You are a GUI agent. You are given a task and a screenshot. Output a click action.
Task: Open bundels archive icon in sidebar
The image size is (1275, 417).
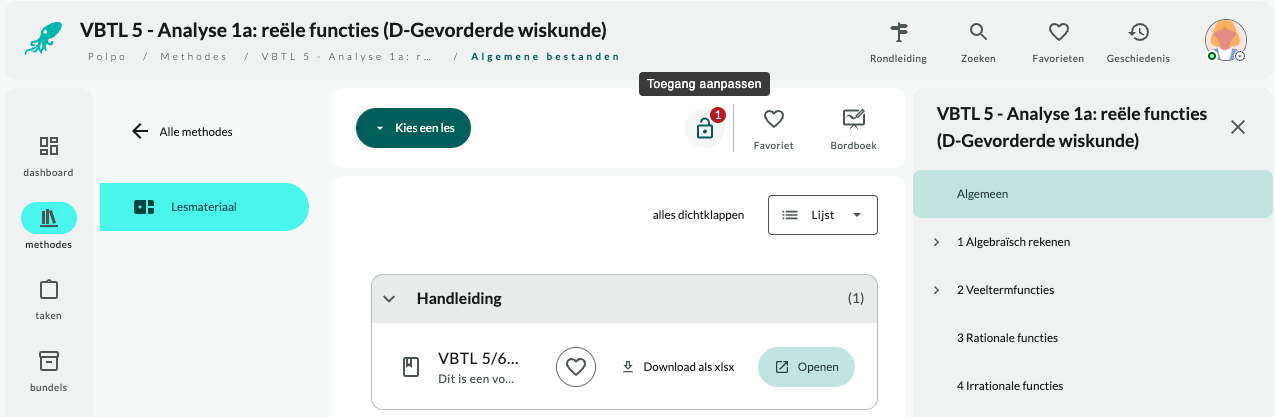pyautogui.click(x=48, y=361)
